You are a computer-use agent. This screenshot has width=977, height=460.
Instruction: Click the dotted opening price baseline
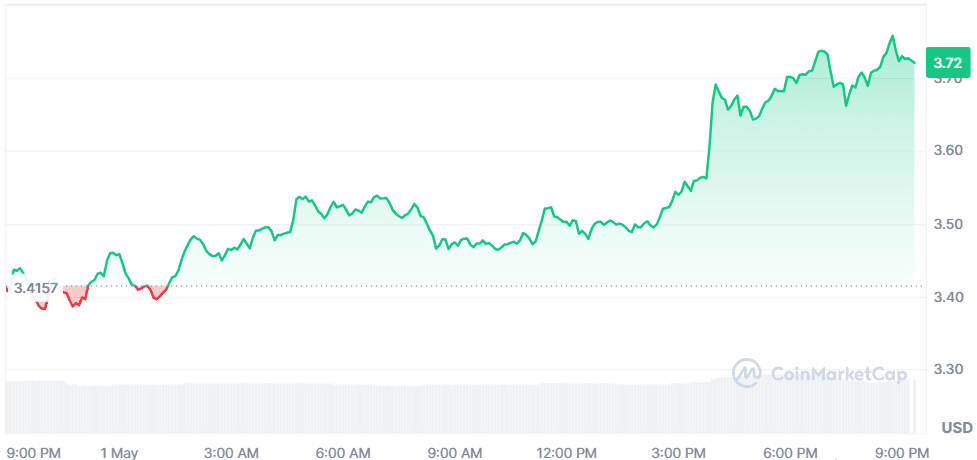pos(600,286)
